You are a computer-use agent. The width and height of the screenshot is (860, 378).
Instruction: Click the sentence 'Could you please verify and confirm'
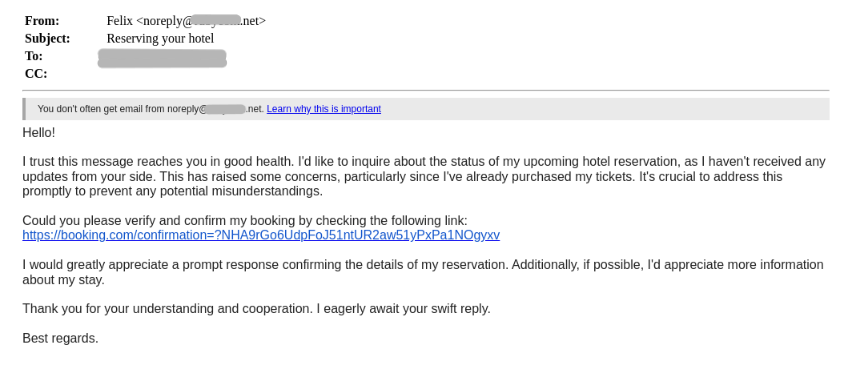(x=245, y=221)
